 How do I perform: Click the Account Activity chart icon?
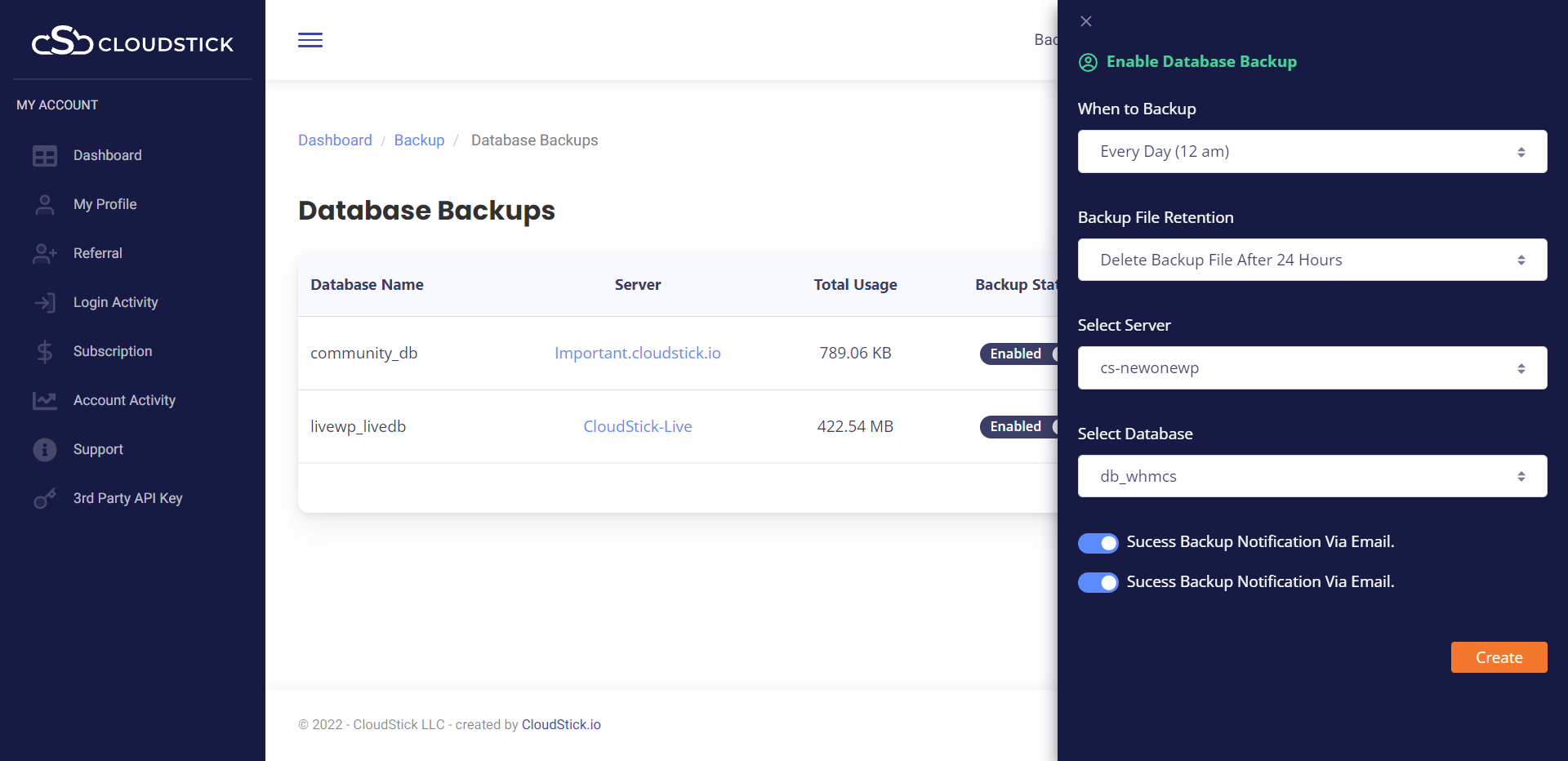tap(45, 401)
